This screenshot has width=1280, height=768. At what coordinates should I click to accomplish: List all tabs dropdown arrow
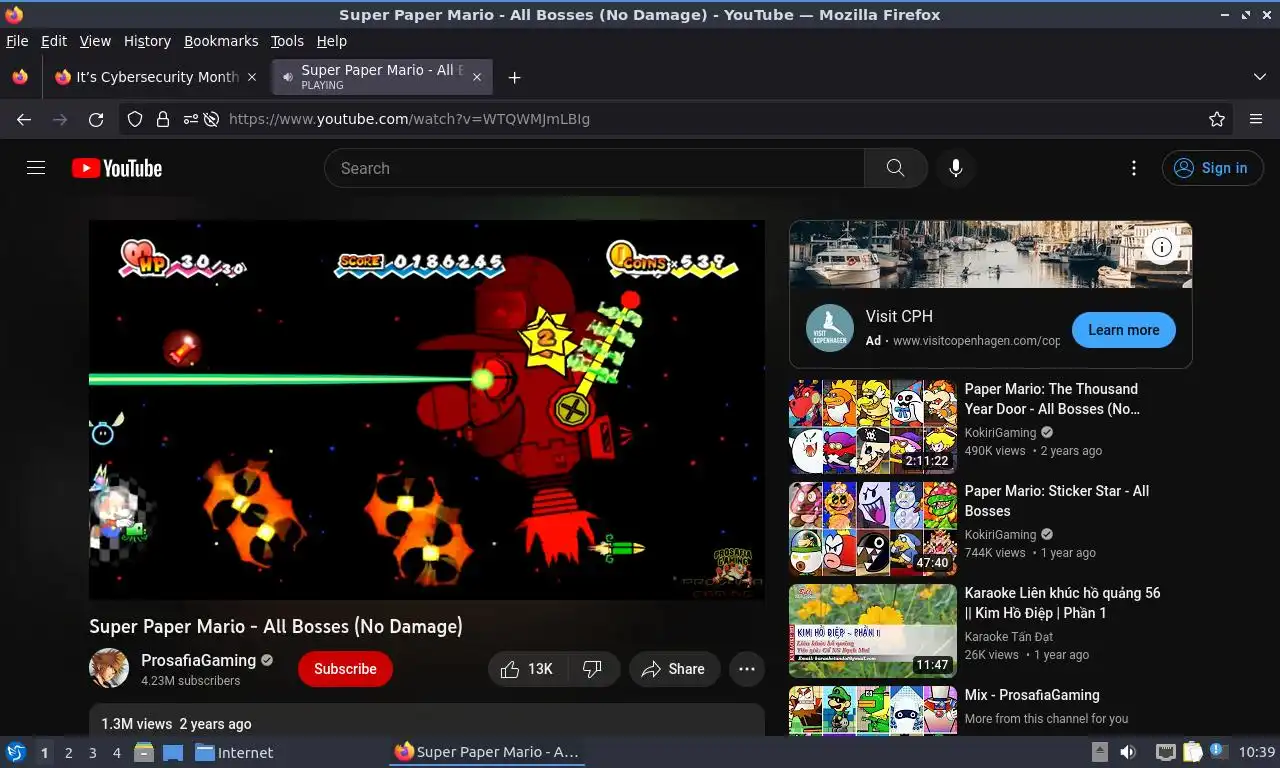click(x=1260, y=77)
